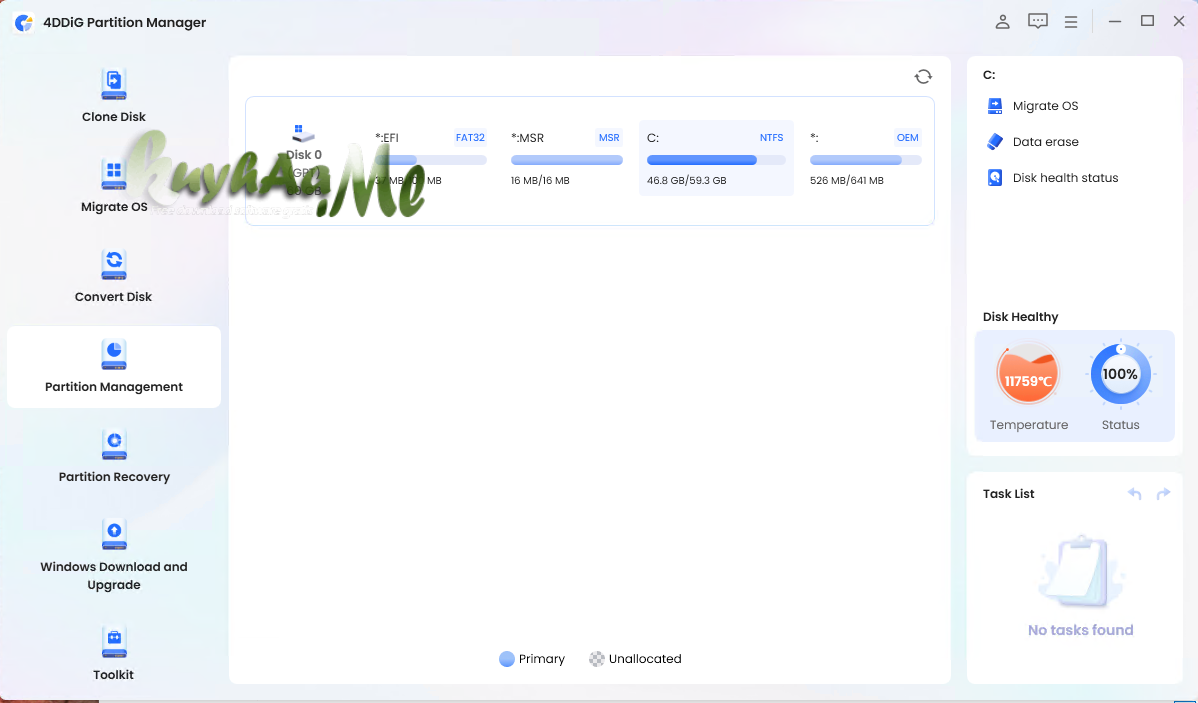Click the Unallocated legend swatch

(x=597, y=659)
